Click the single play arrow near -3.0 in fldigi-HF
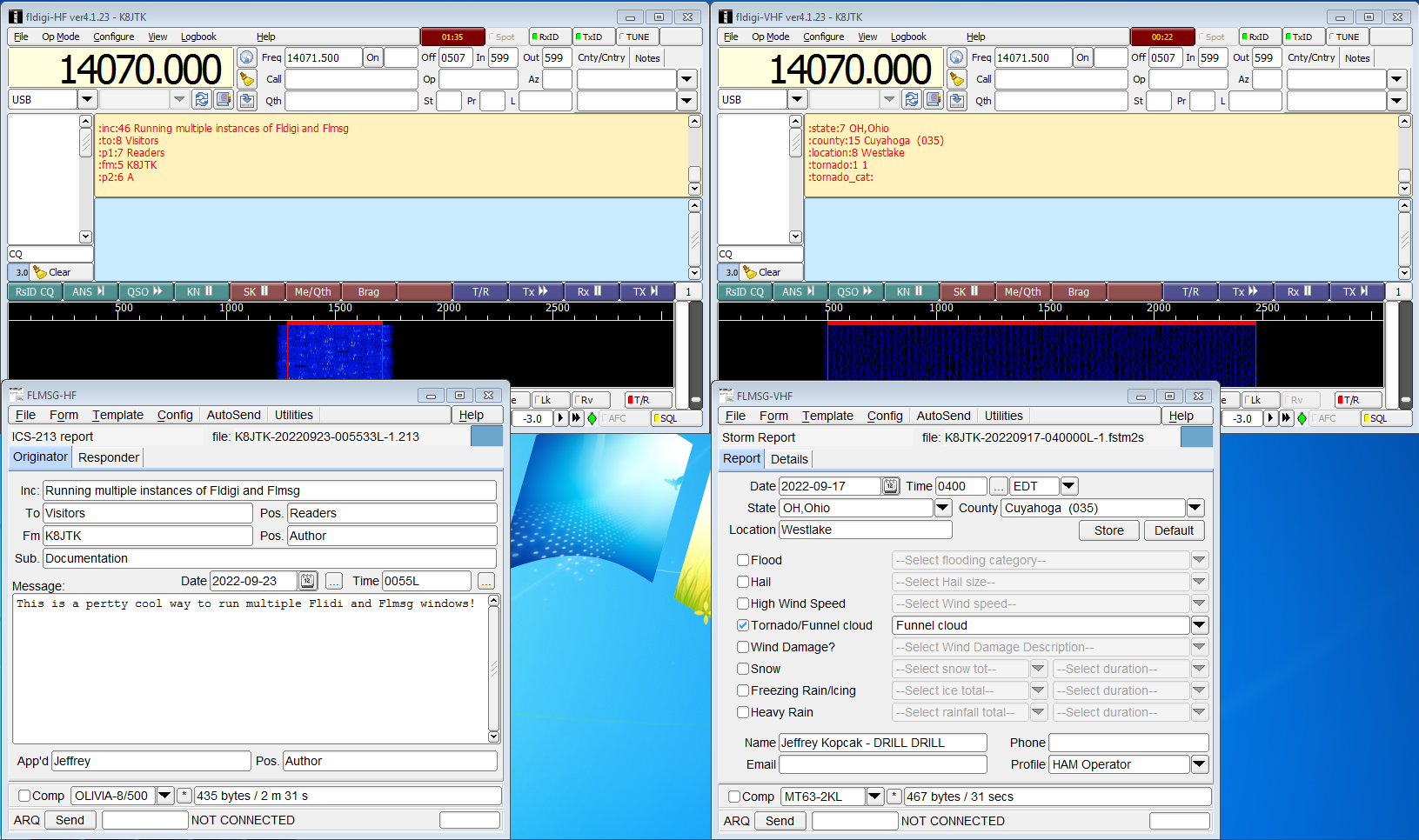The width and height of the screenshot is (1419, 840). 561,418
